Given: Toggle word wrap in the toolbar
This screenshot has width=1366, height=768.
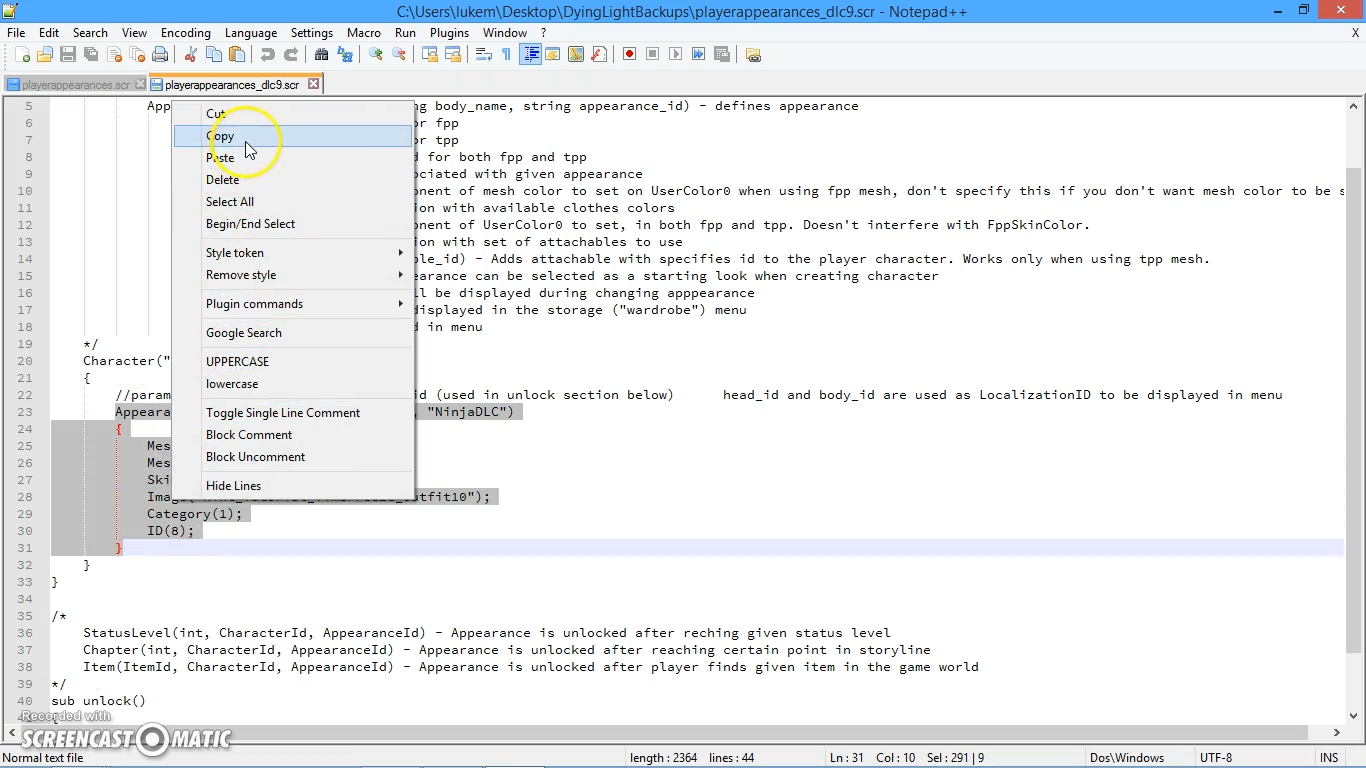Looking at the screenshot, I should (484, 55).
